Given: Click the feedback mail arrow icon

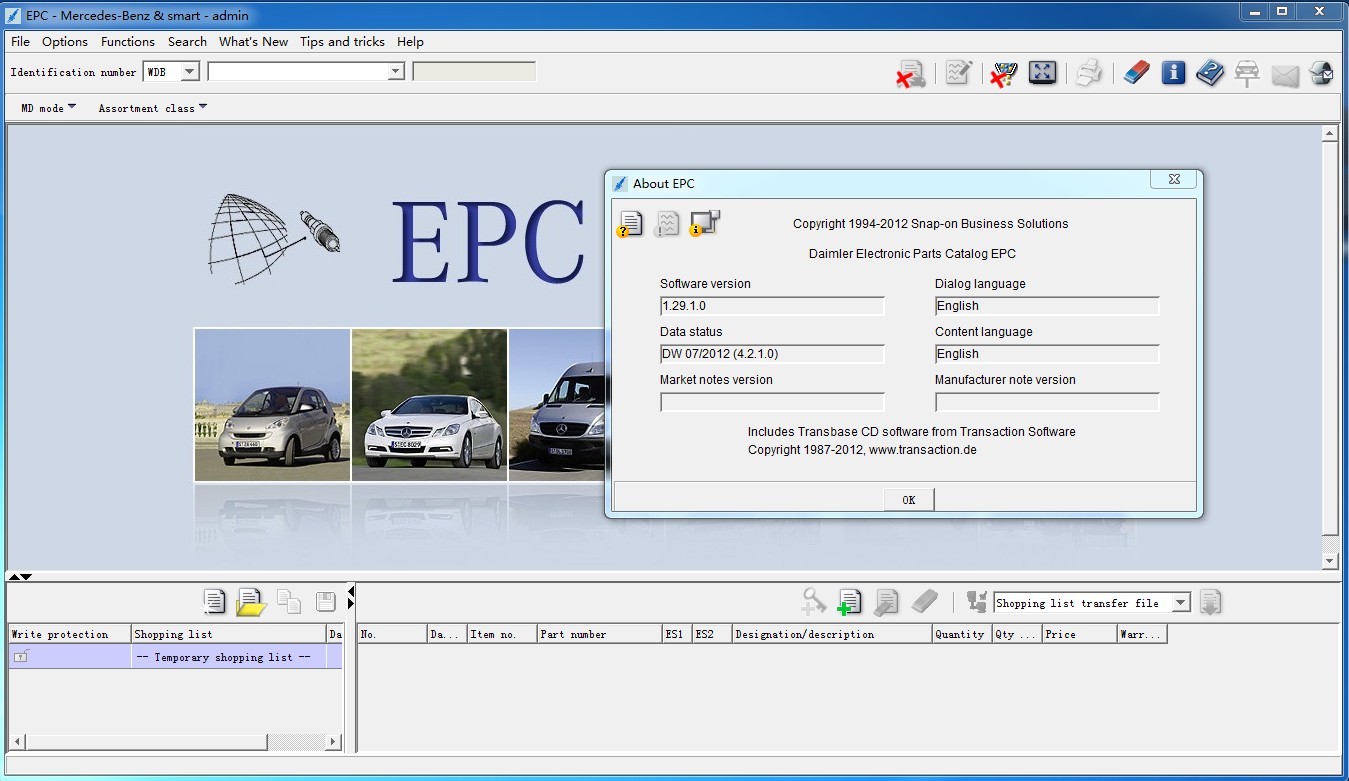Looking at the screenshot, I should tap(1321, 73).
